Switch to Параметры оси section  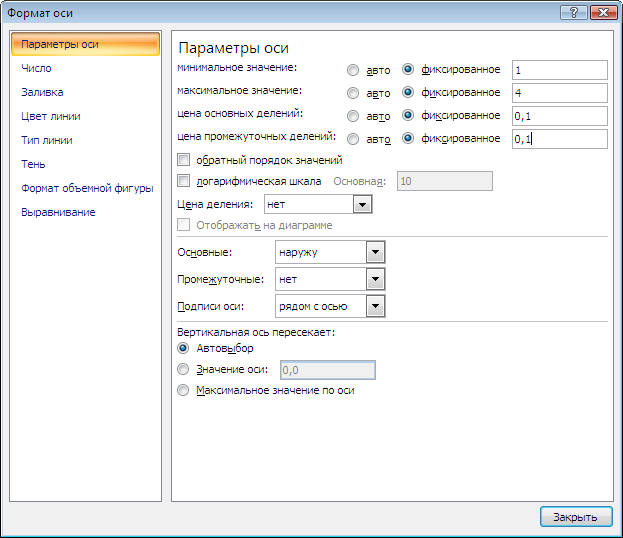point(85,44)
